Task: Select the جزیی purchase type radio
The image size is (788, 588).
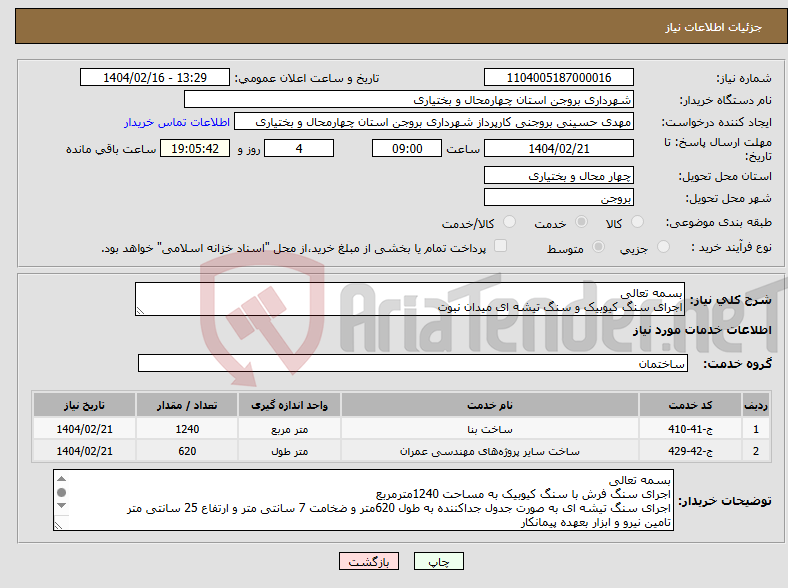Action: click(x=663, y=247)
